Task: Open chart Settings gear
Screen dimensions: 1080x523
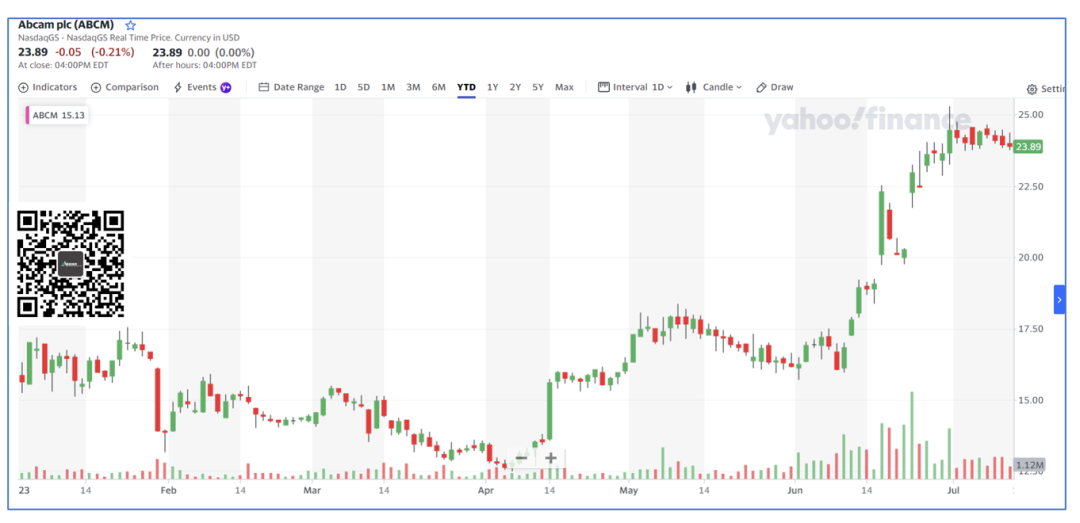Action: point(1044,89)
